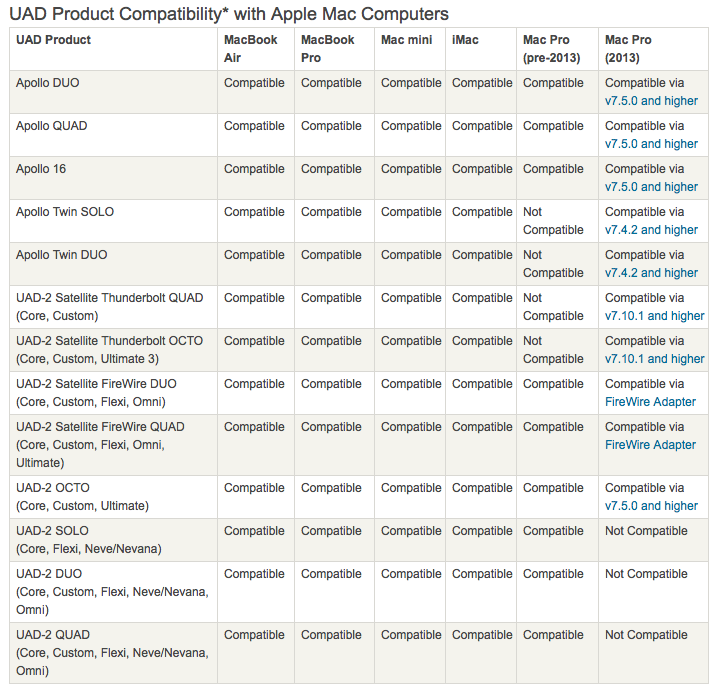Open FireWire Adapter link for Satellite FireWire DUO
This screenshot has height=691, width=719.
click(x=650, y=402)
